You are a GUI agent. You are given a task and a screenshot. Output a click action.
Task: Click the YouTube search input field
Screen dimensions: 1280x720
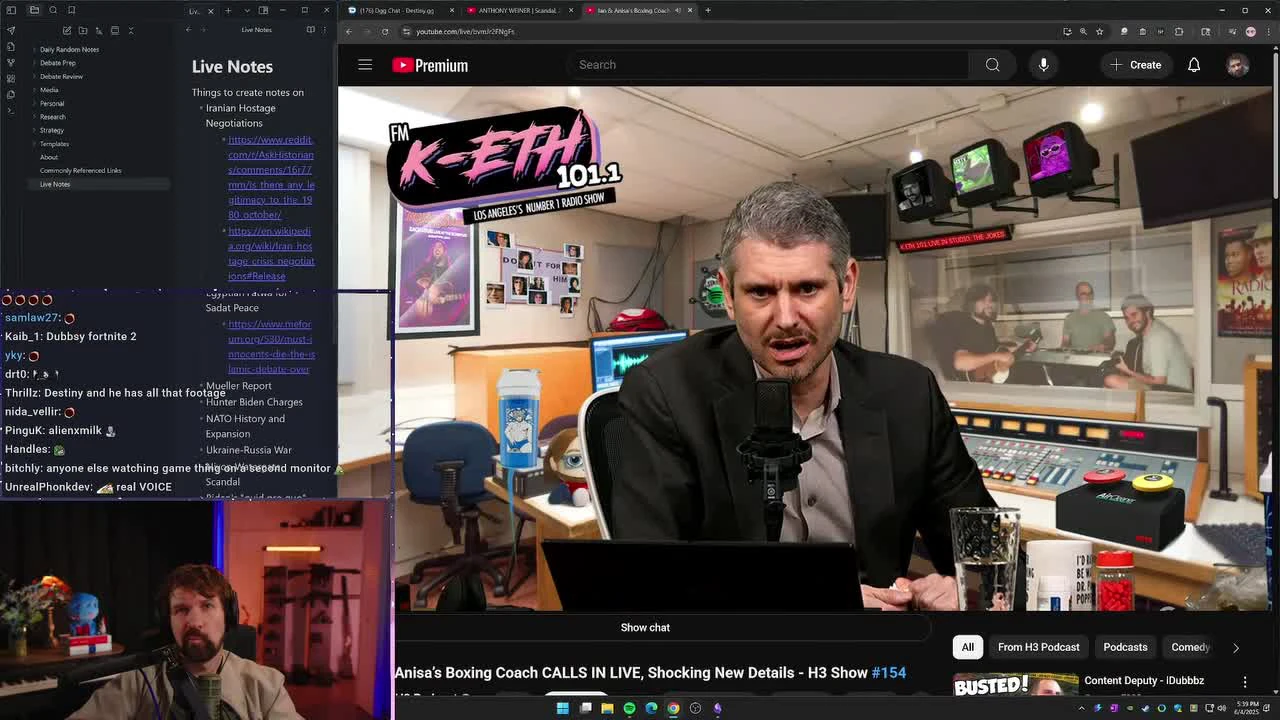point(770,65)
